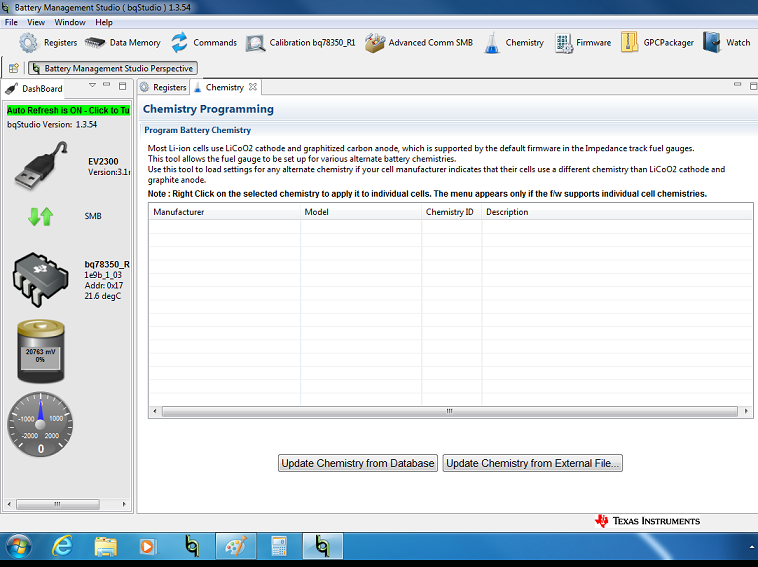Click DashBoard scroll right arrow
The height and width of the screenshot is (567, 758).
(x=124, y=504)
